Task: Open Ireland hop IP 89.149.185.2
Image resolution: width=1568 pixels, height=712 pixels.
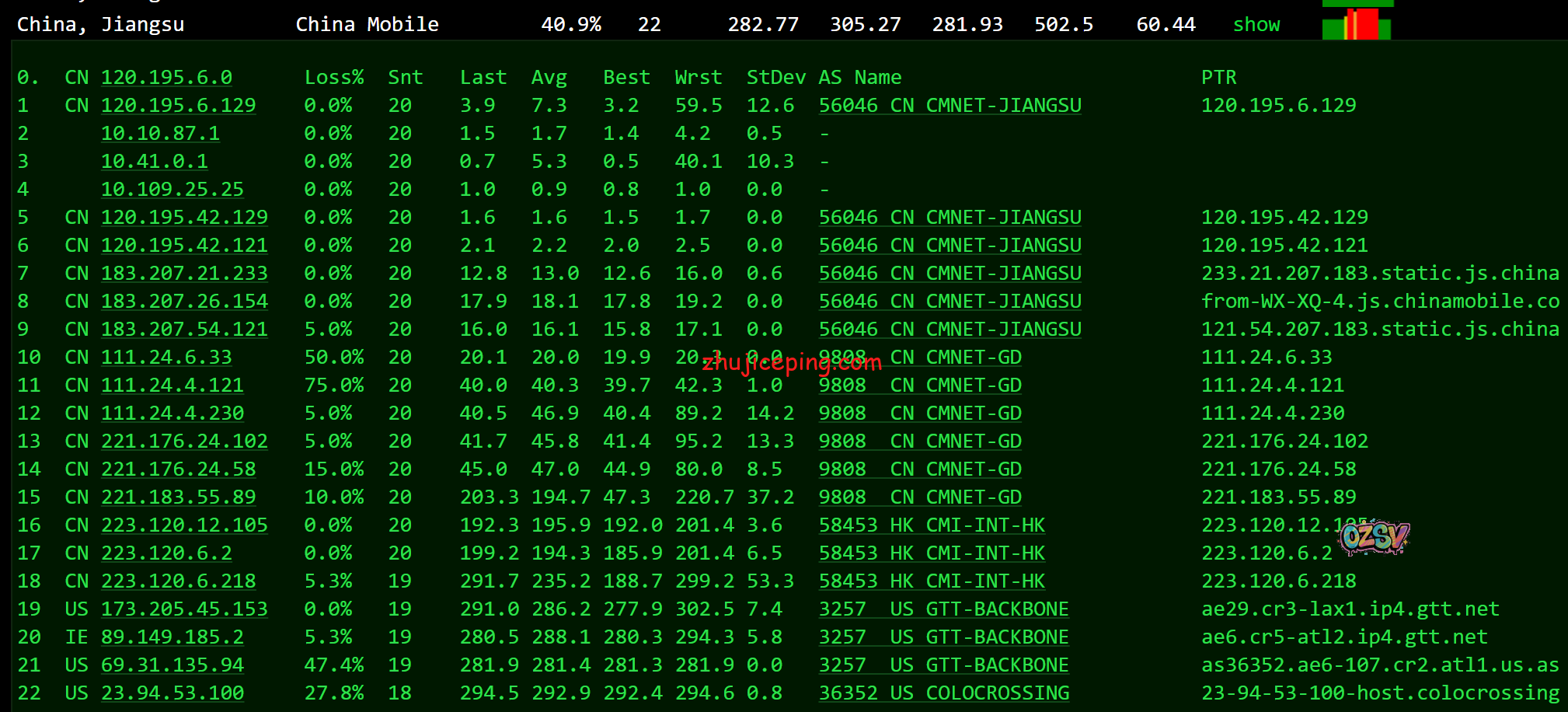Action: click(172, 637)
